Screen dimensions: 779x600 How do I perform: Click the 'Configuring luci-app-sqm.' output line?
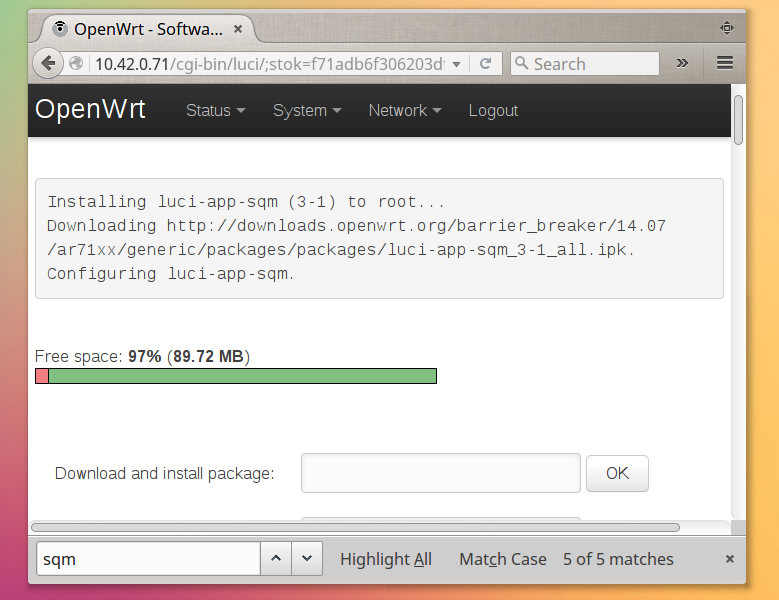(171, 274)
